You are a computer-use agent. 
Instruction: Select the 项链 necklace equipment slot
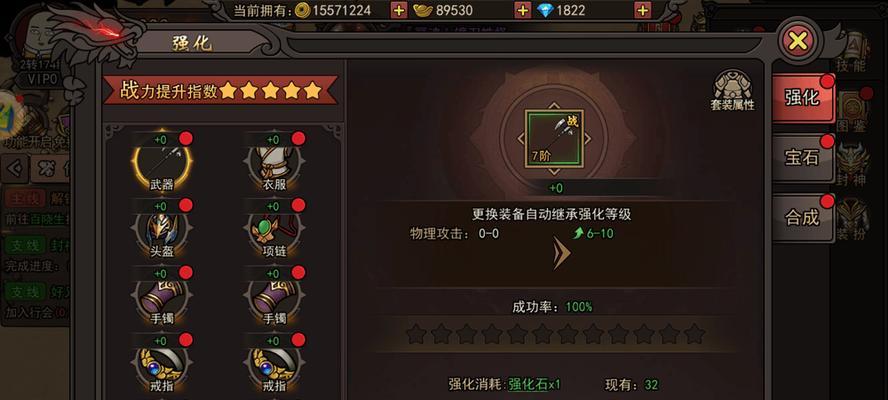(x=274, y=229)
